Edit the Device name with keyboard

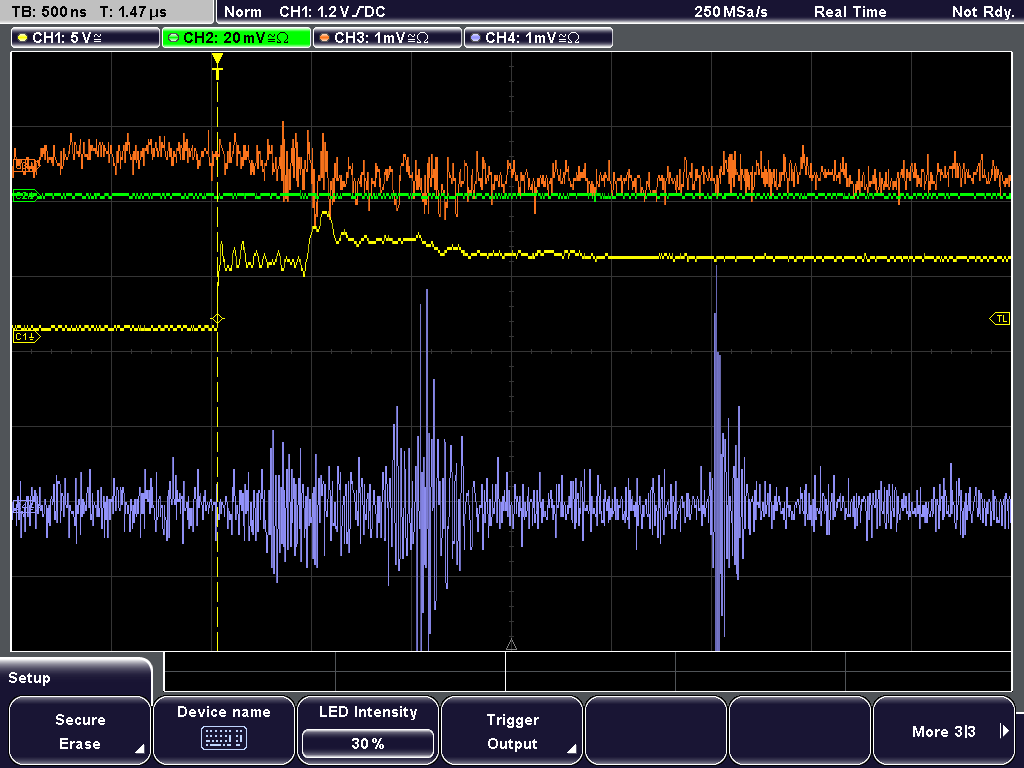point(223,731)
